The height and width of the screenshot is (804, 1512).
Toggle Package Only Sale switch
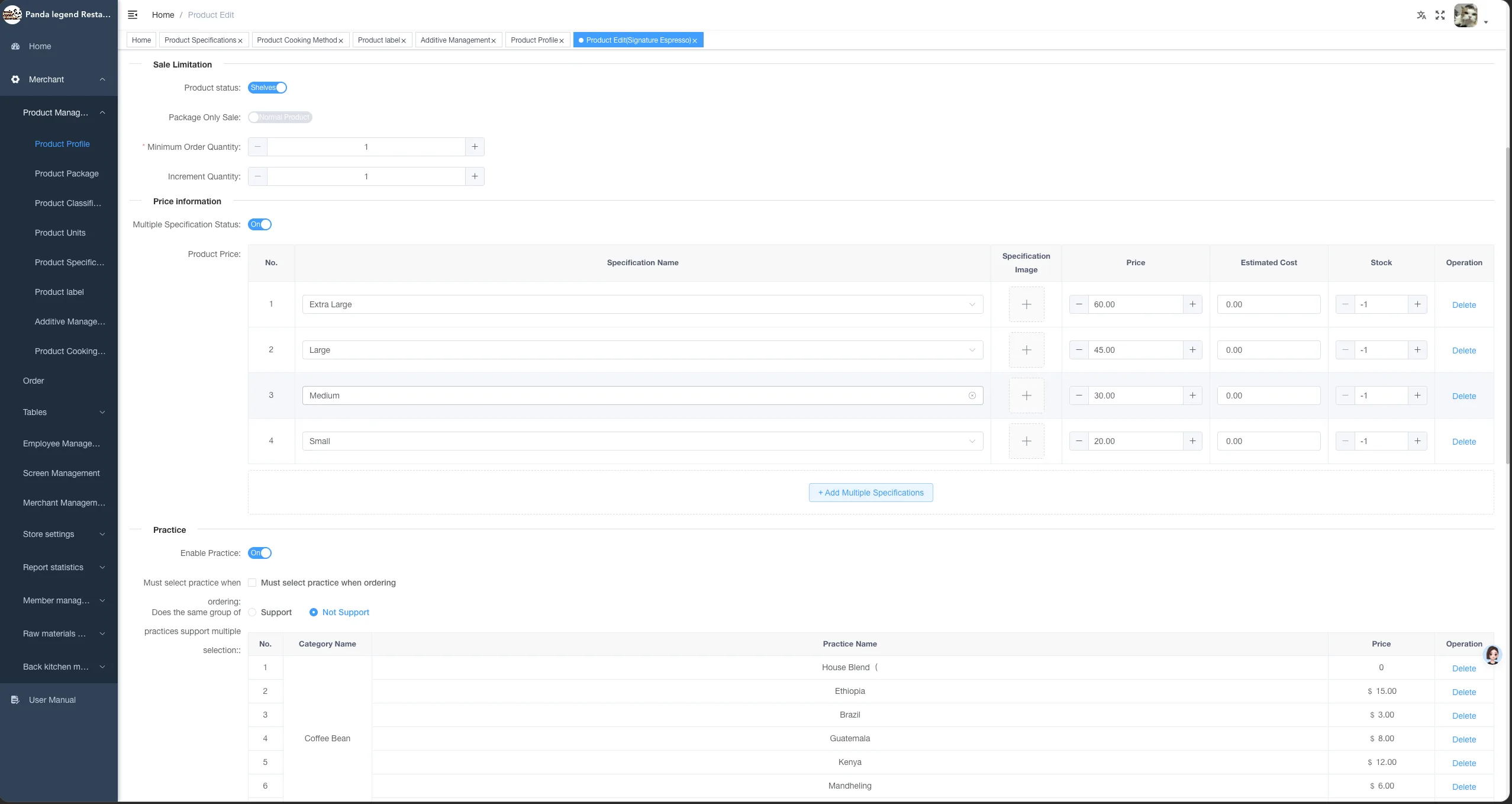click(x=280, y=117)
